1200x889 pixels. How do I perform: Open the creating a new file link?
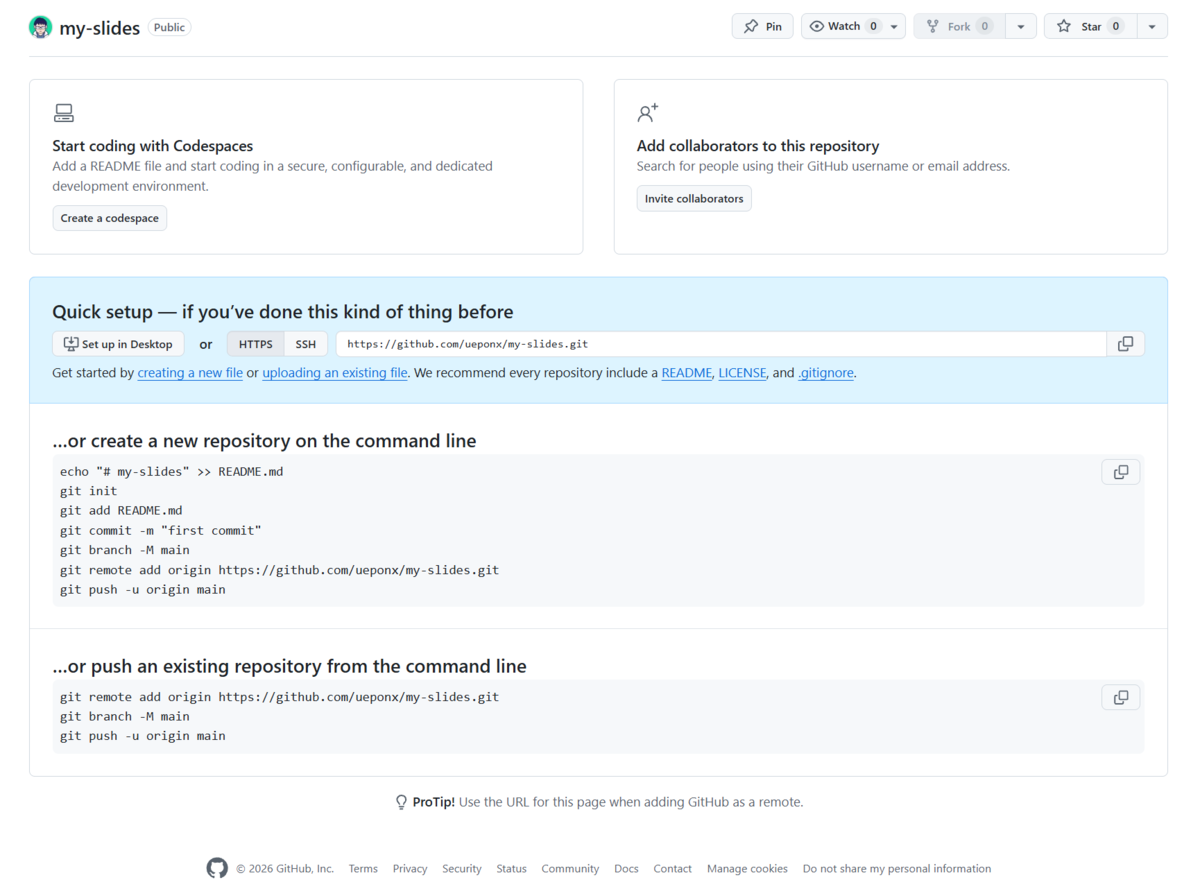tap(190, 373)
